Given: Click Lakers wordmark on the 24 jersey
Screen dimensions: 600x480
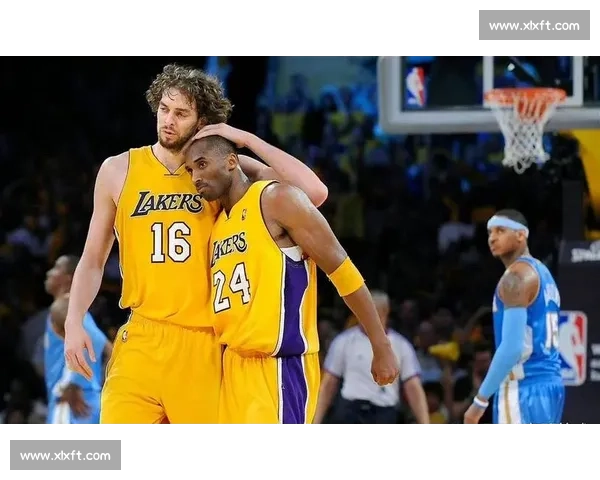Looking at the screenshot, I should point(229,245).
